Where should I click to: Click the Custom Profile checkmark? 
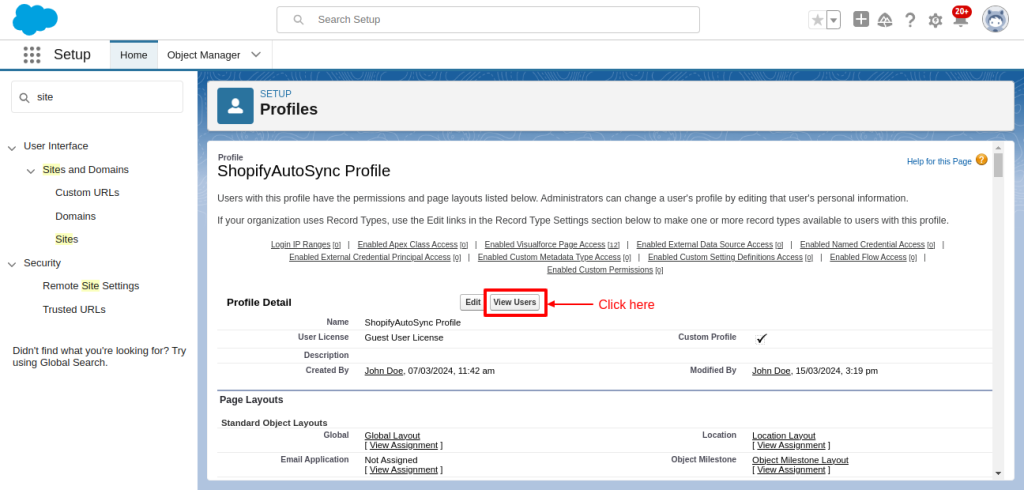coord(761,338)
